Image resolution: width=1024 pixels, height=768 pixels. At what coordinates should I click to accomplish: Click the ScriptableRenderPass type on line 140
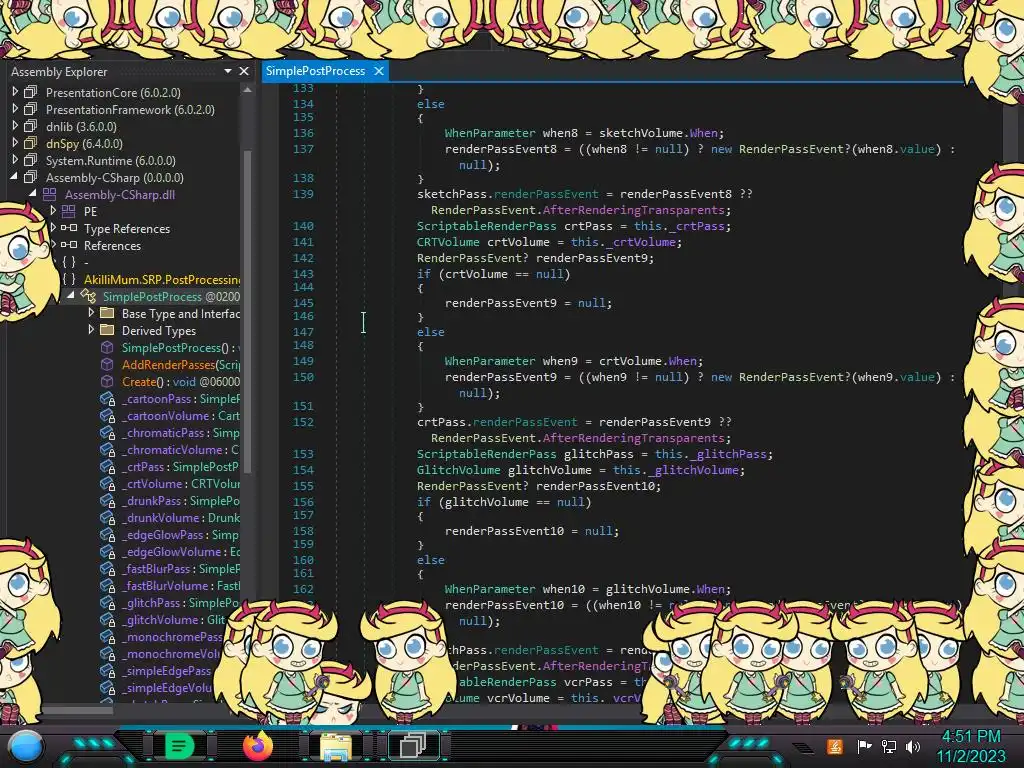click(487, 226)
